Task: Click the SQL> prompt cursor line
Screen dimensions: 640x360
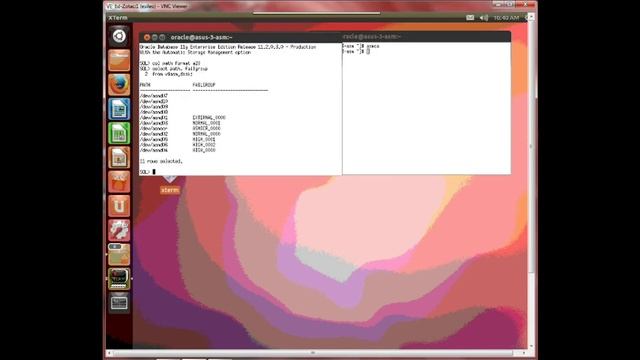Action: (x=148, y=172)
